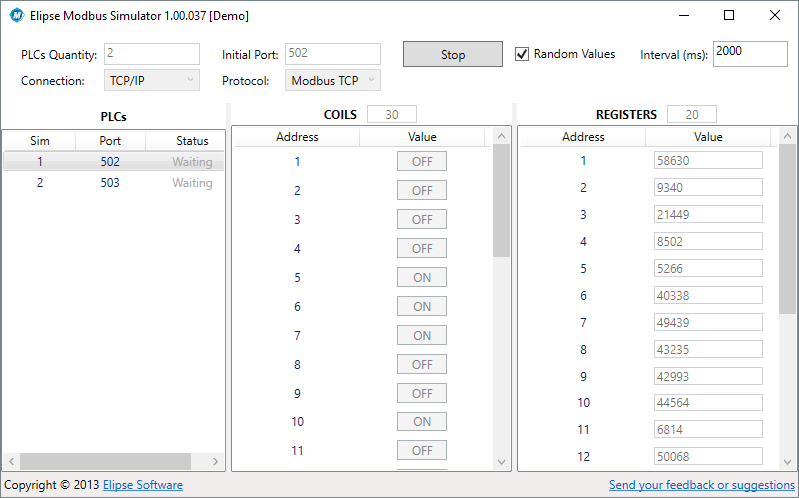
Task: Maximize the Modbus Simulator window
Action: 728,16
